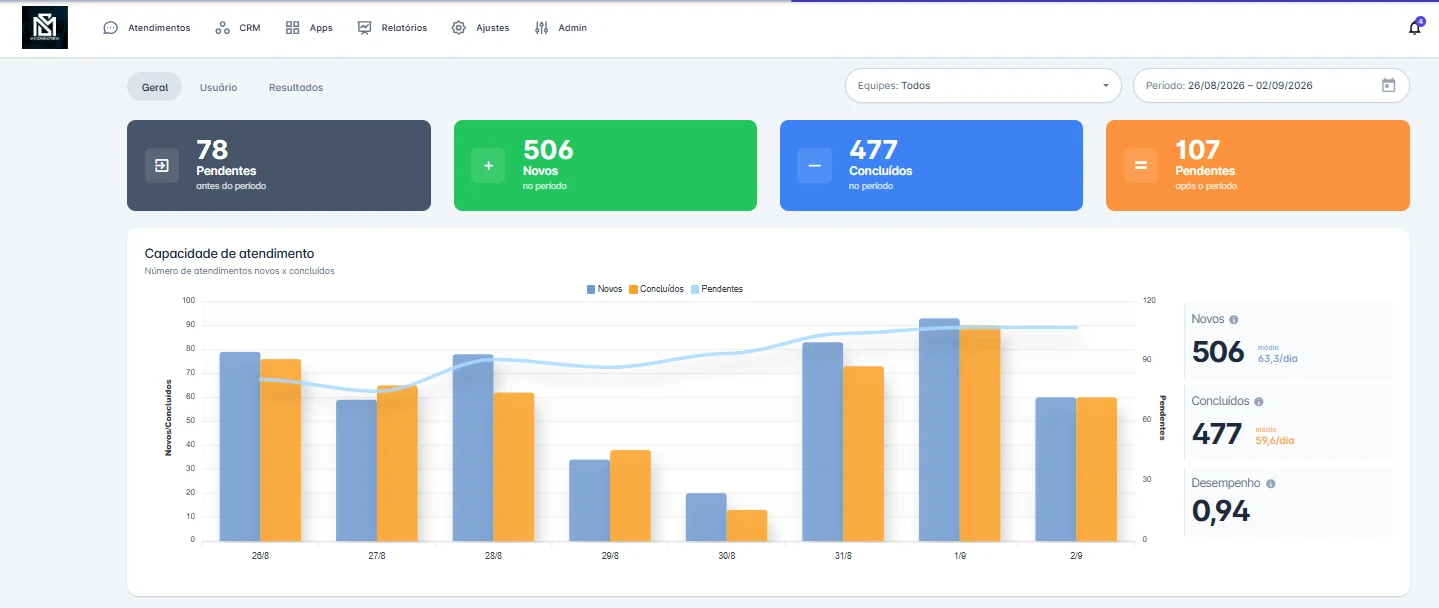Click the plus icon on the 506 Novos card
This screenshot has width=1439, height=608.
tap(488, 165)
